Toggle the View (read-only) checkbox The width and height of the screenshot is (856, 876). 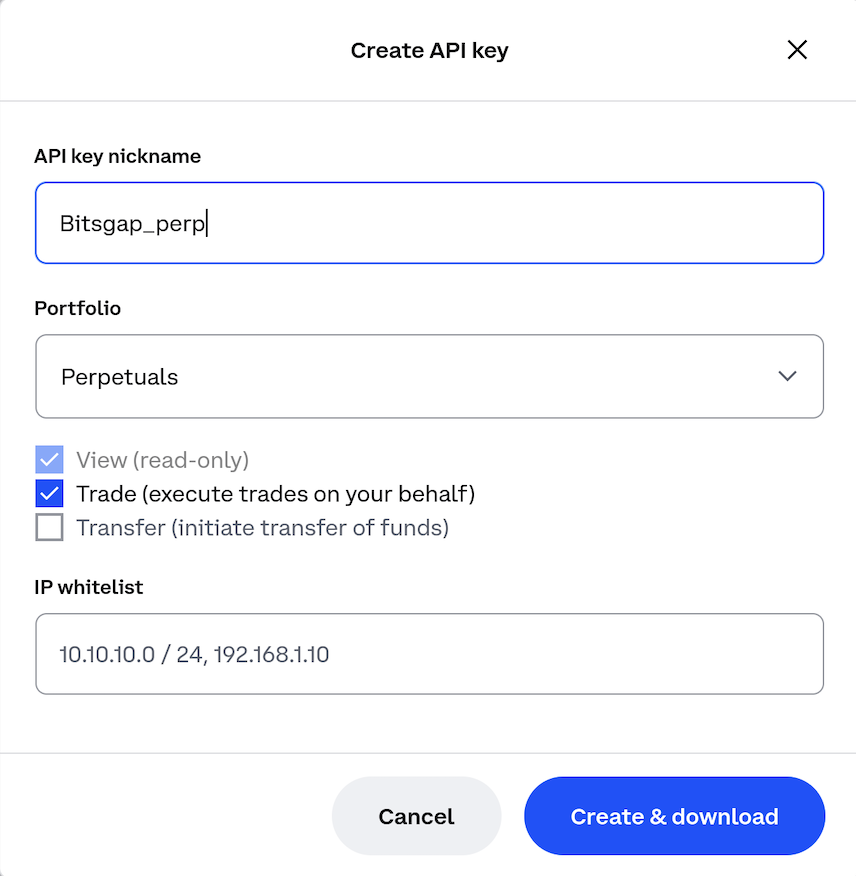[x=49, y=460]
